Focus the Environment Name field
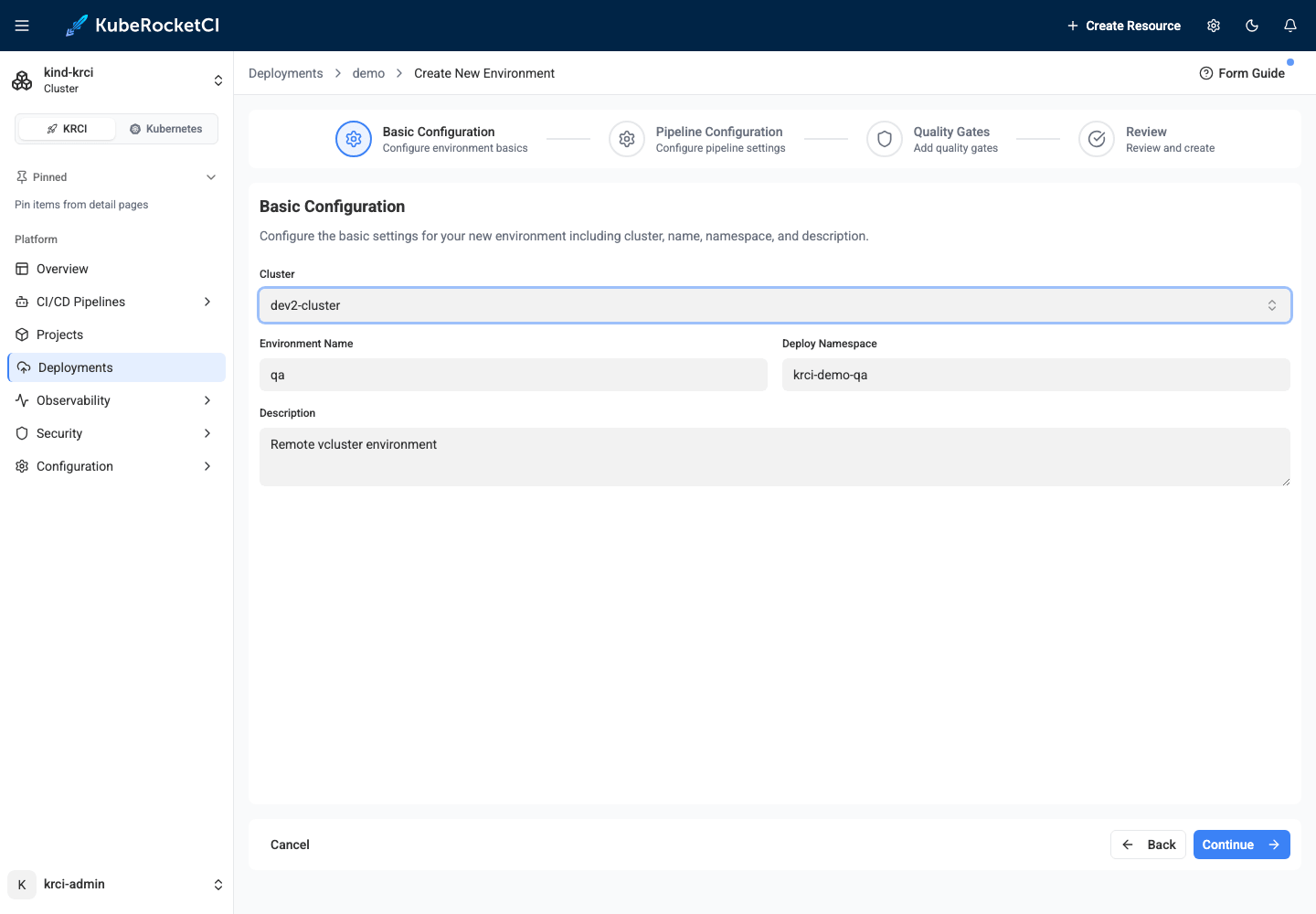The width and height of the screenshot is (1316, 914). tap(514, 375)
